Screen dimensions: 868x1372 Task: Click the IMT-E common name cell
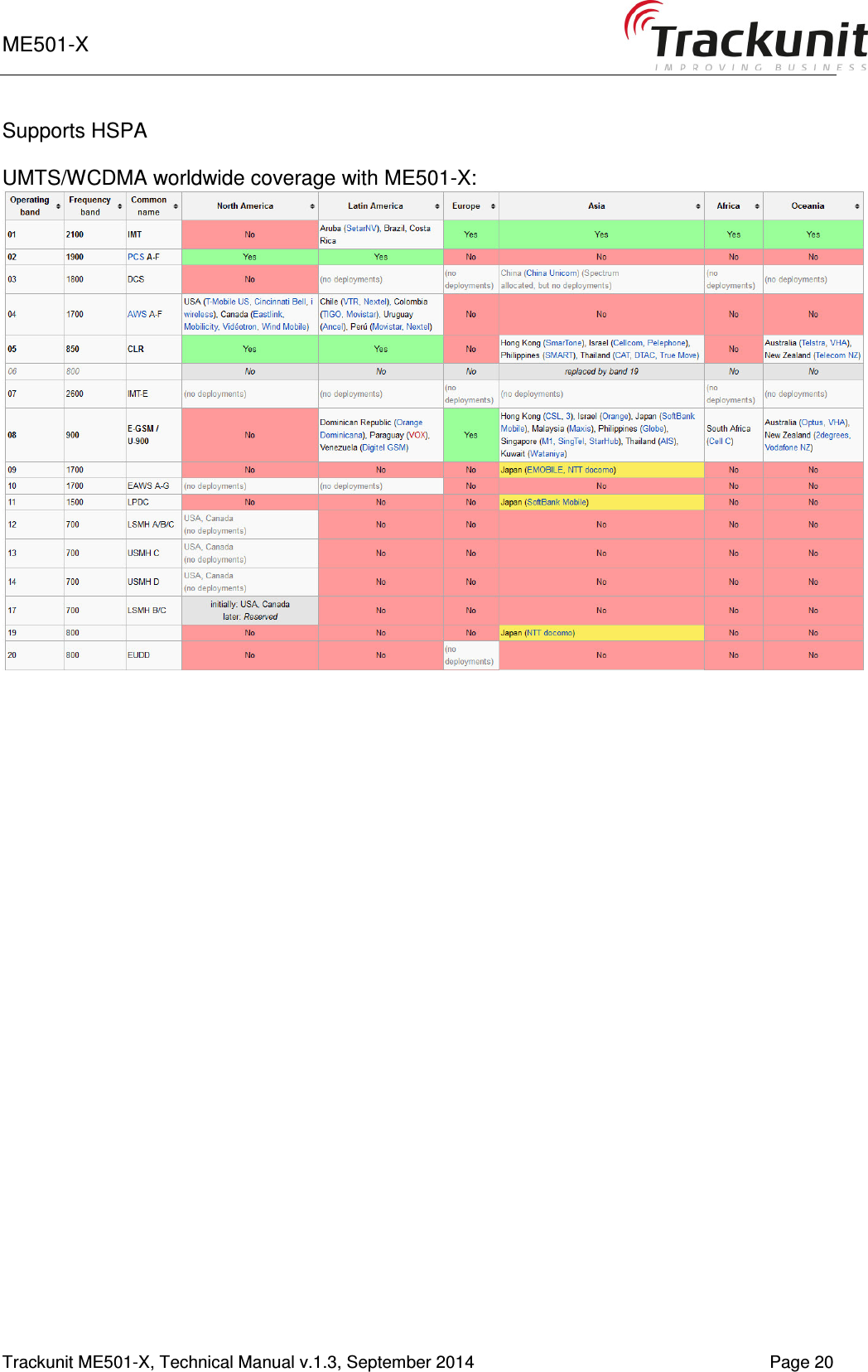tap(153, 394)
